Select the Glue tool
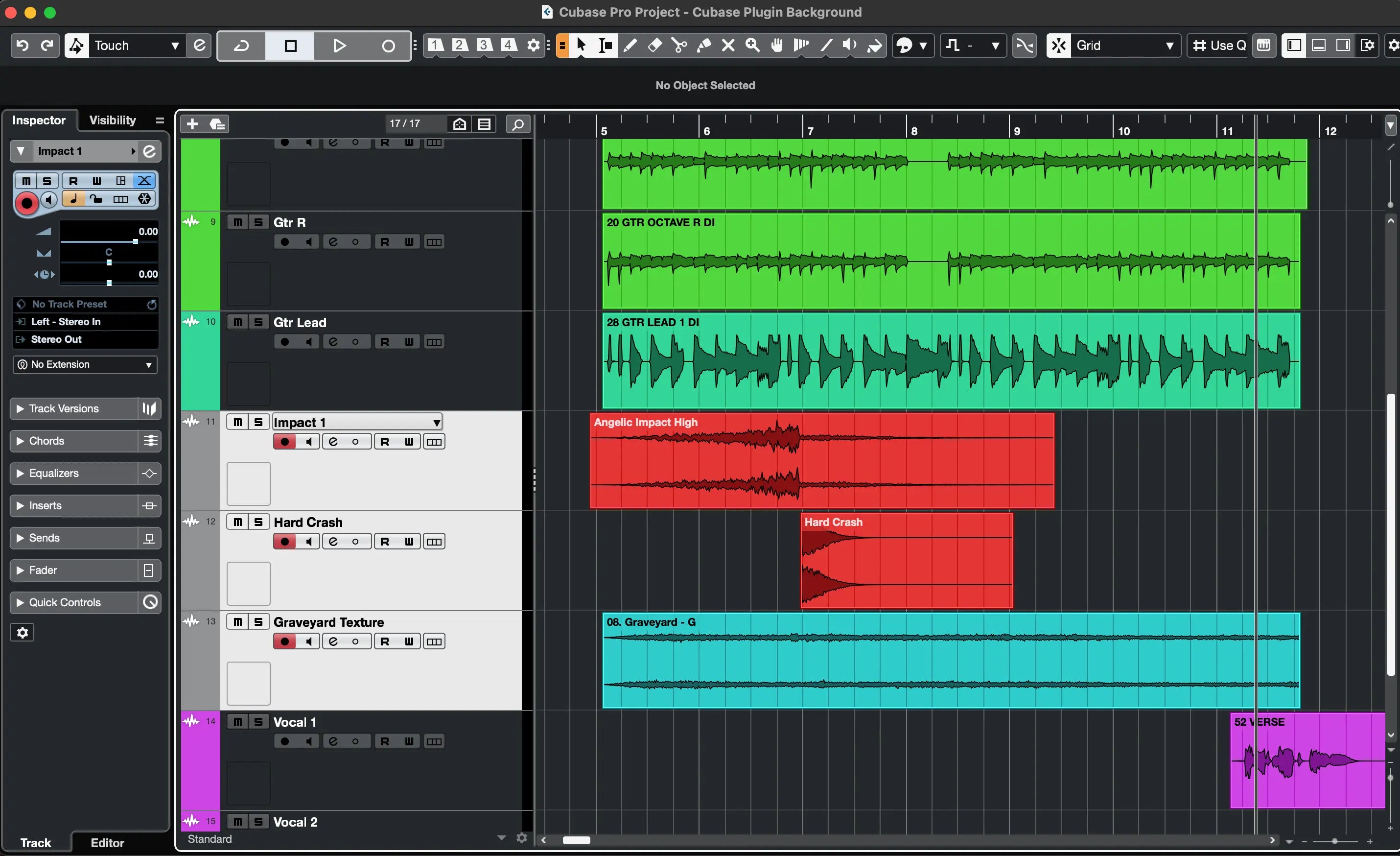 click(703, 46)
